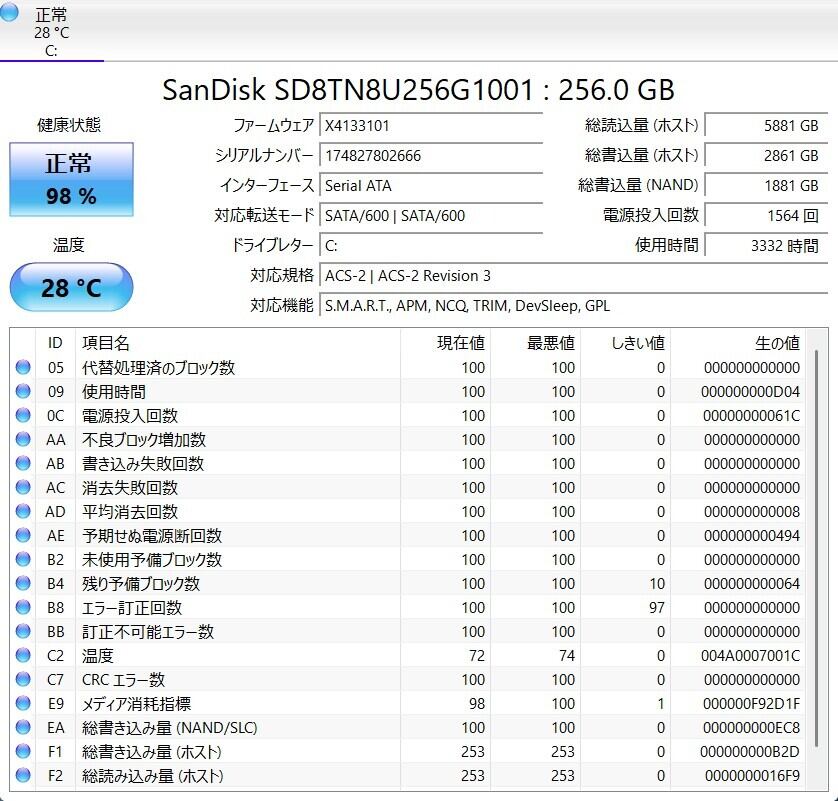Click the status orb for 使用時間 row
Screen dimensions: 838x801
tap(23, 392)
